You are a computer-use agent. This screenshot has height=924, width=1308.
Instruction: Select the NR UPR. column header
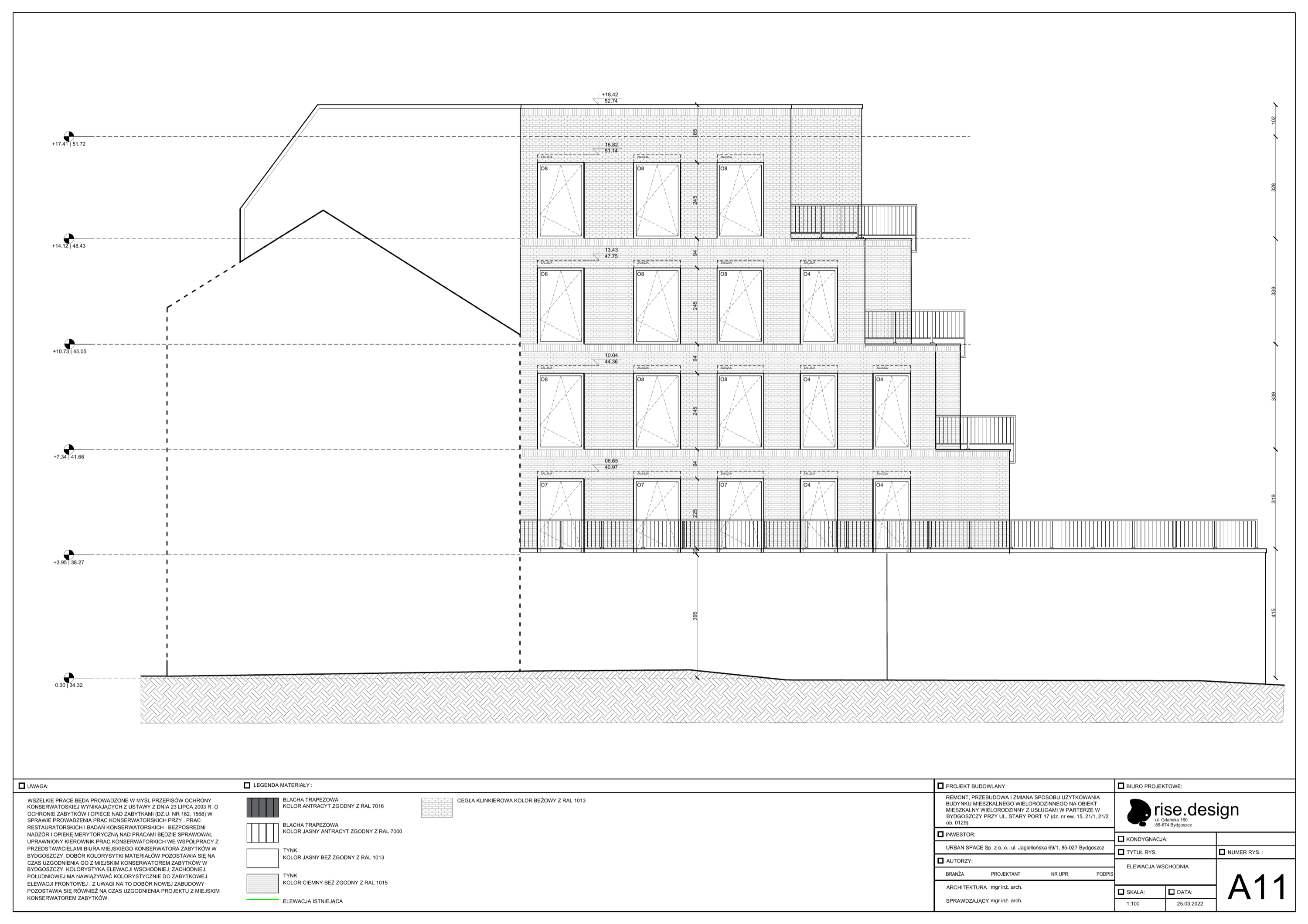tap(1059, 874)
